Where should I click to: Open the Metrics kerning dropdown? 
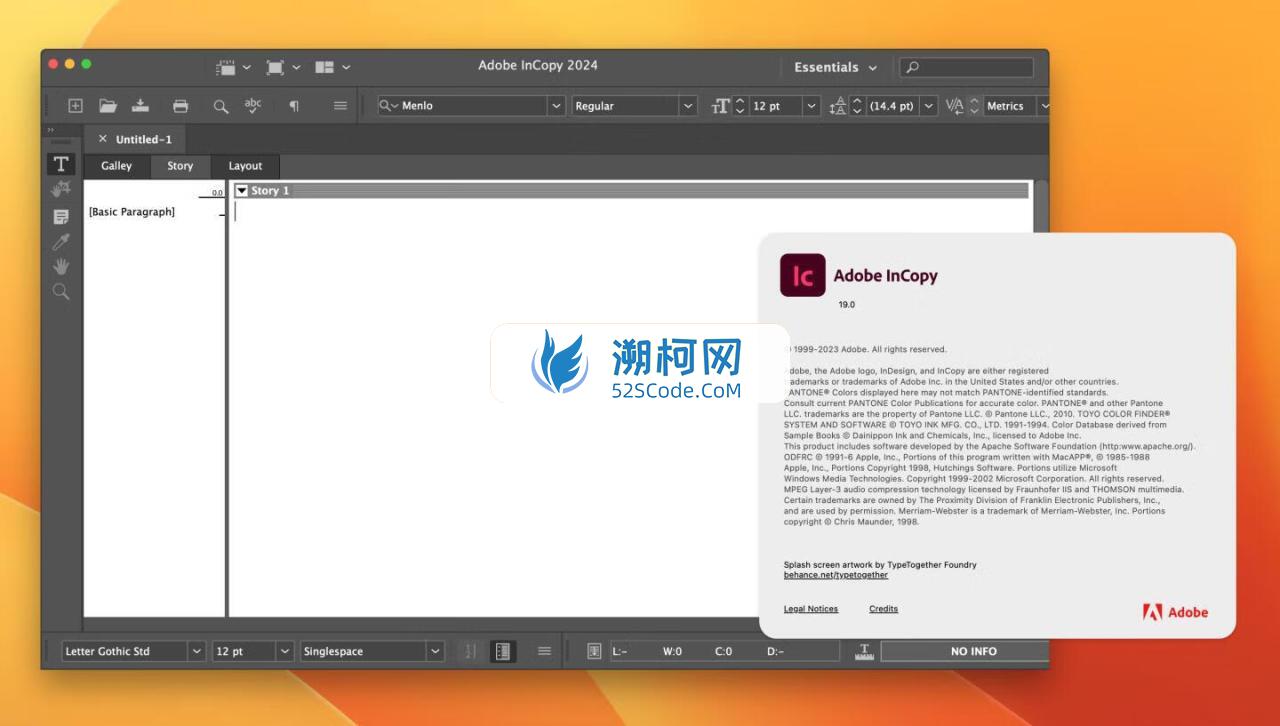1043,106
